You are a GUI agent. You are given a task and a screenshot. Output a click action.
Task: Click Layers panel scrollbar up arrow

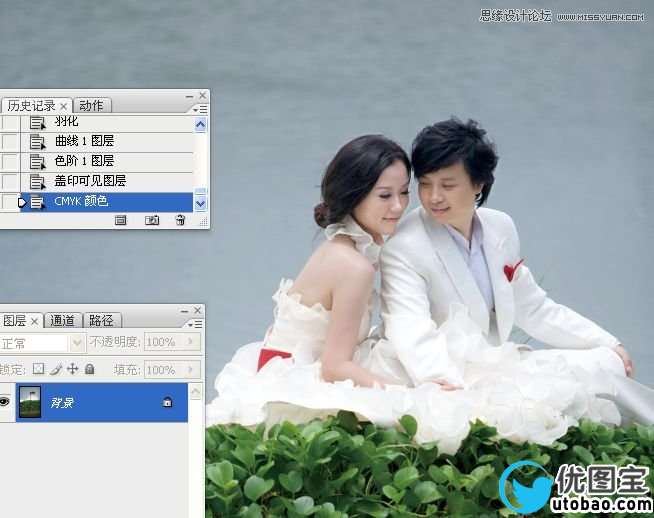click(x=196, y=392)
